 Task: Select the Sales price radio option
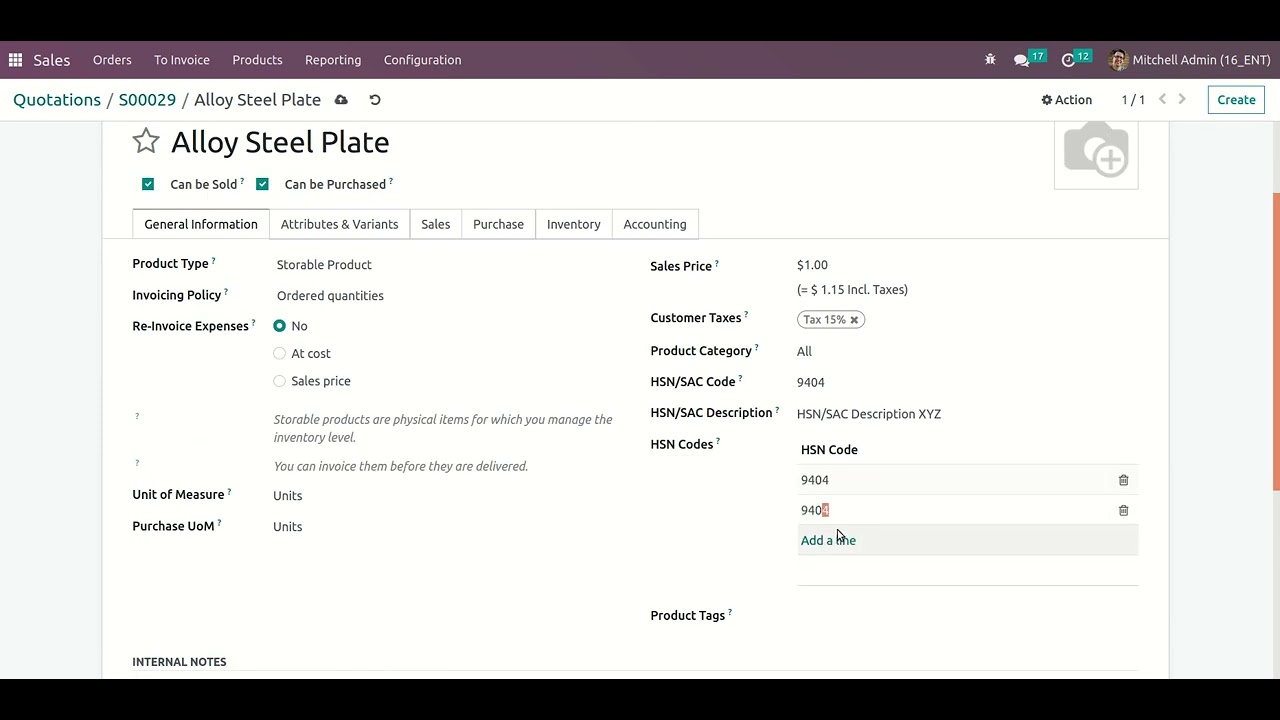pos(279,381)
